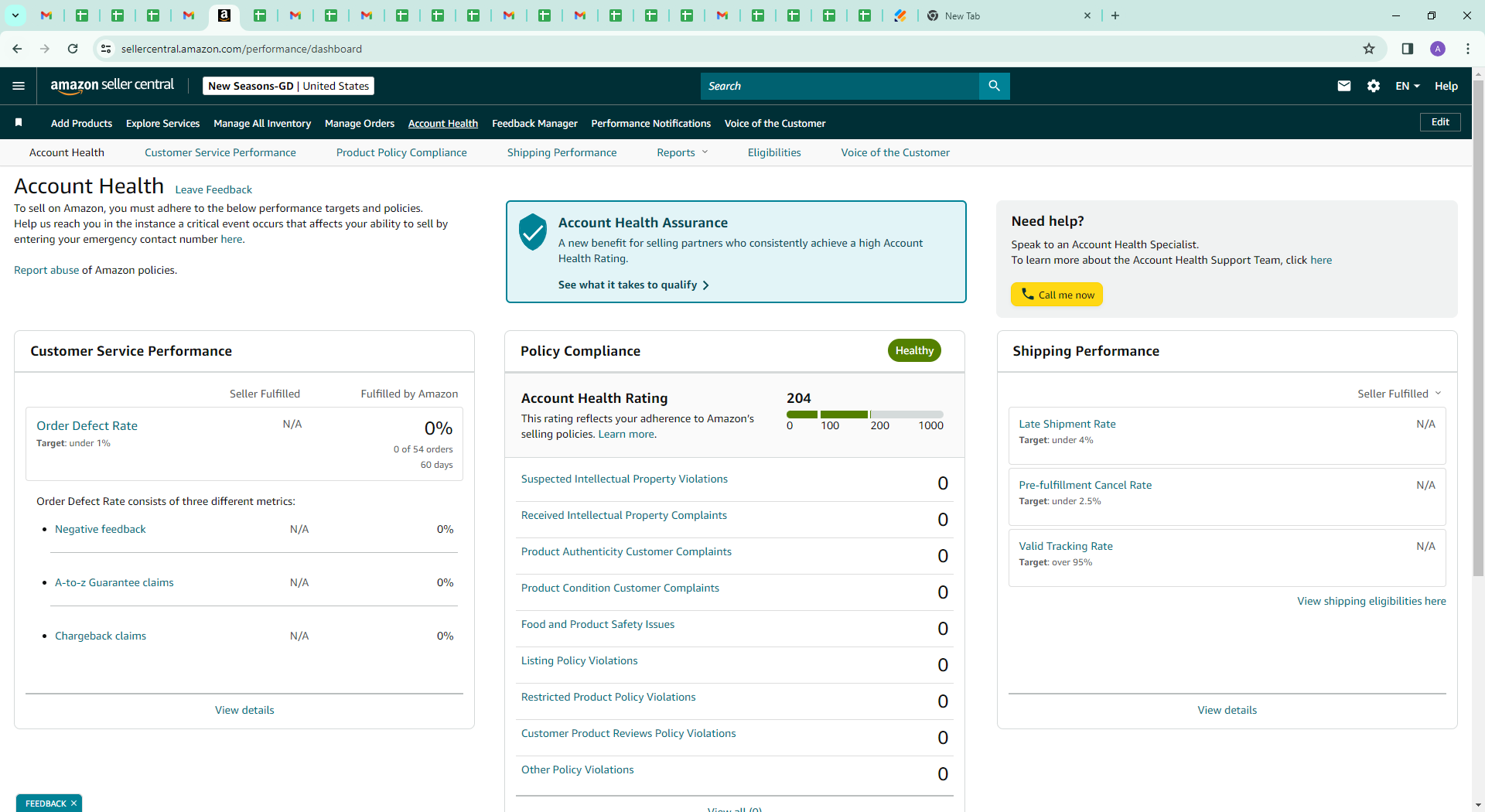The height and width of the screenshot is (812, 1485).
Task: Open the Shipping Performance tab
Action: [x=562, y=152]
